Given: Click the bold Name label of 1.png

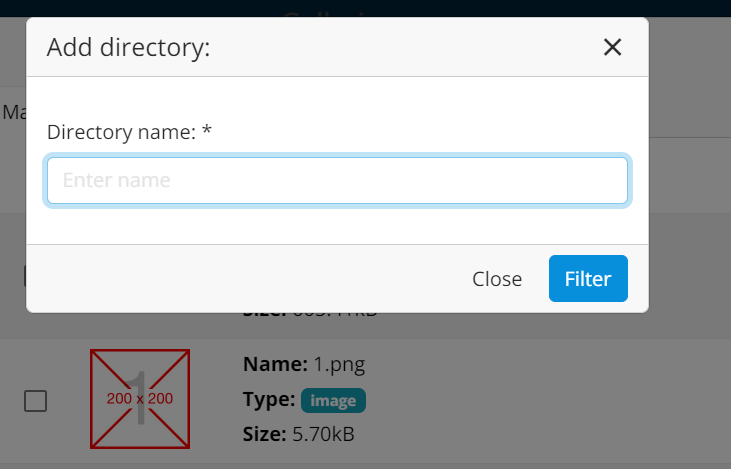Looking at the screenshot, I should (275, 364).
